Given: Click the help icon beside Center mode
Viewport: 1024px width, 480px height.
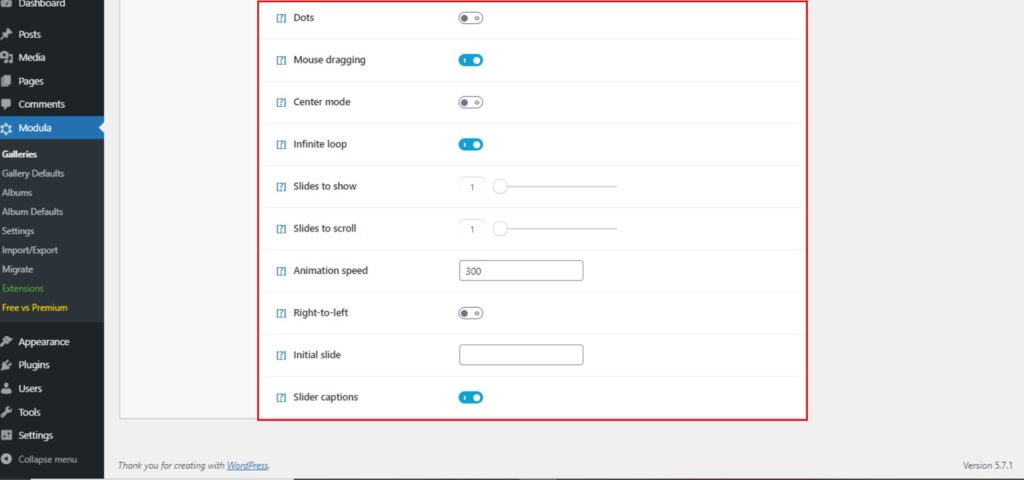Looking at the screenshot, I should 281,103.
